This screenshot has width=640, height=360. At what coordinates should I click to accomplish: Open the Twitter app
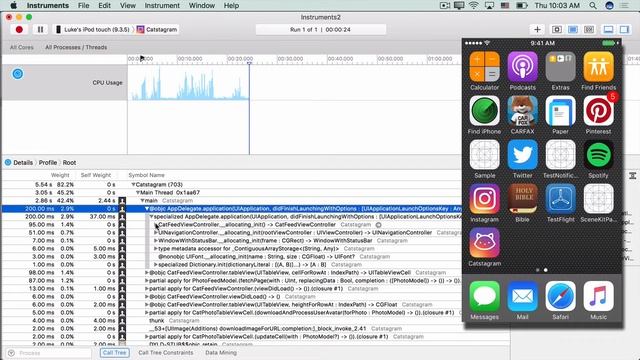[522, 155]
